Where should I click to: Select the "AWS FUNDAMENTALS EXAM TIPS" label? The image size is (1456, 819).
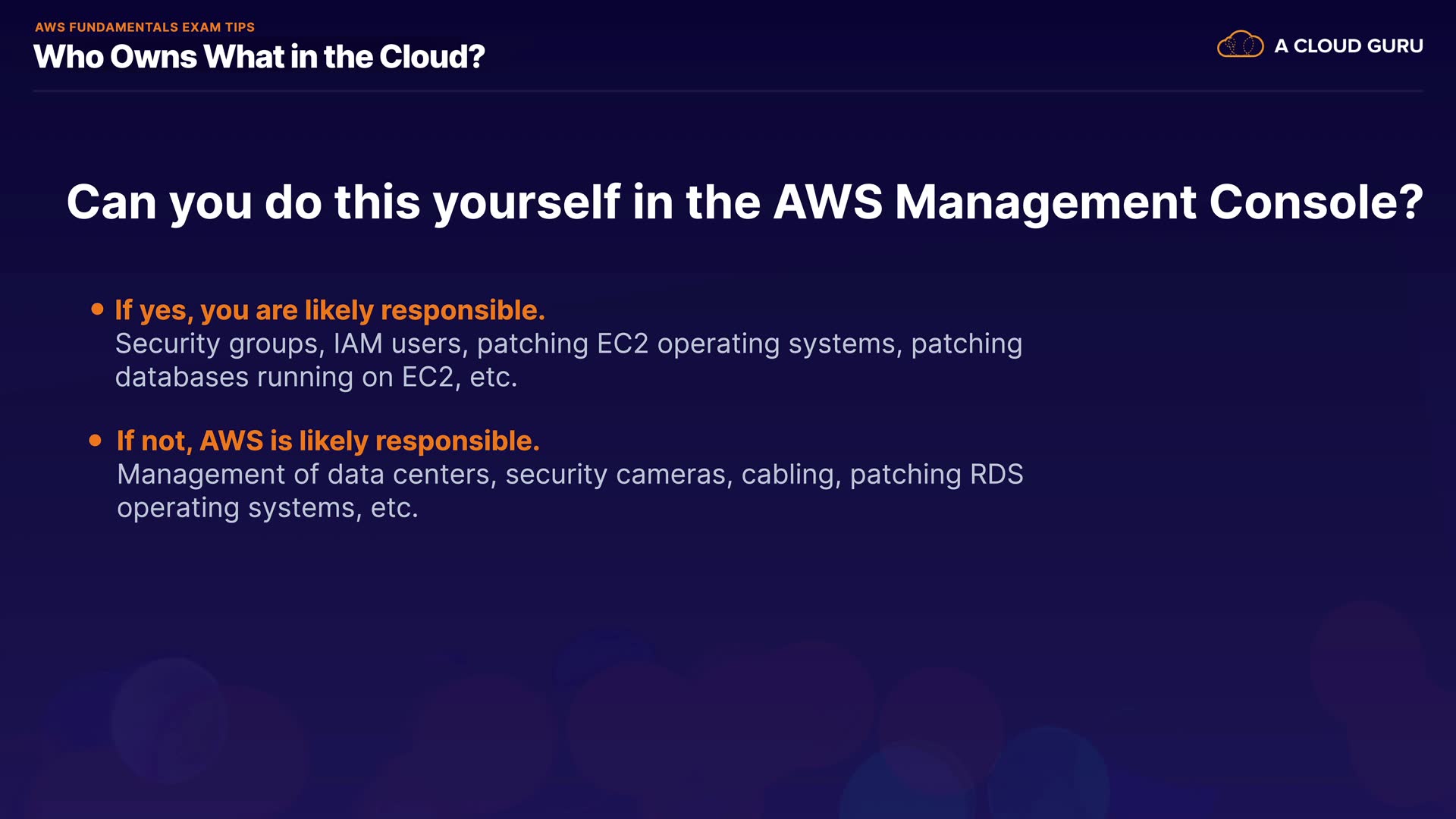pos(145,27)
